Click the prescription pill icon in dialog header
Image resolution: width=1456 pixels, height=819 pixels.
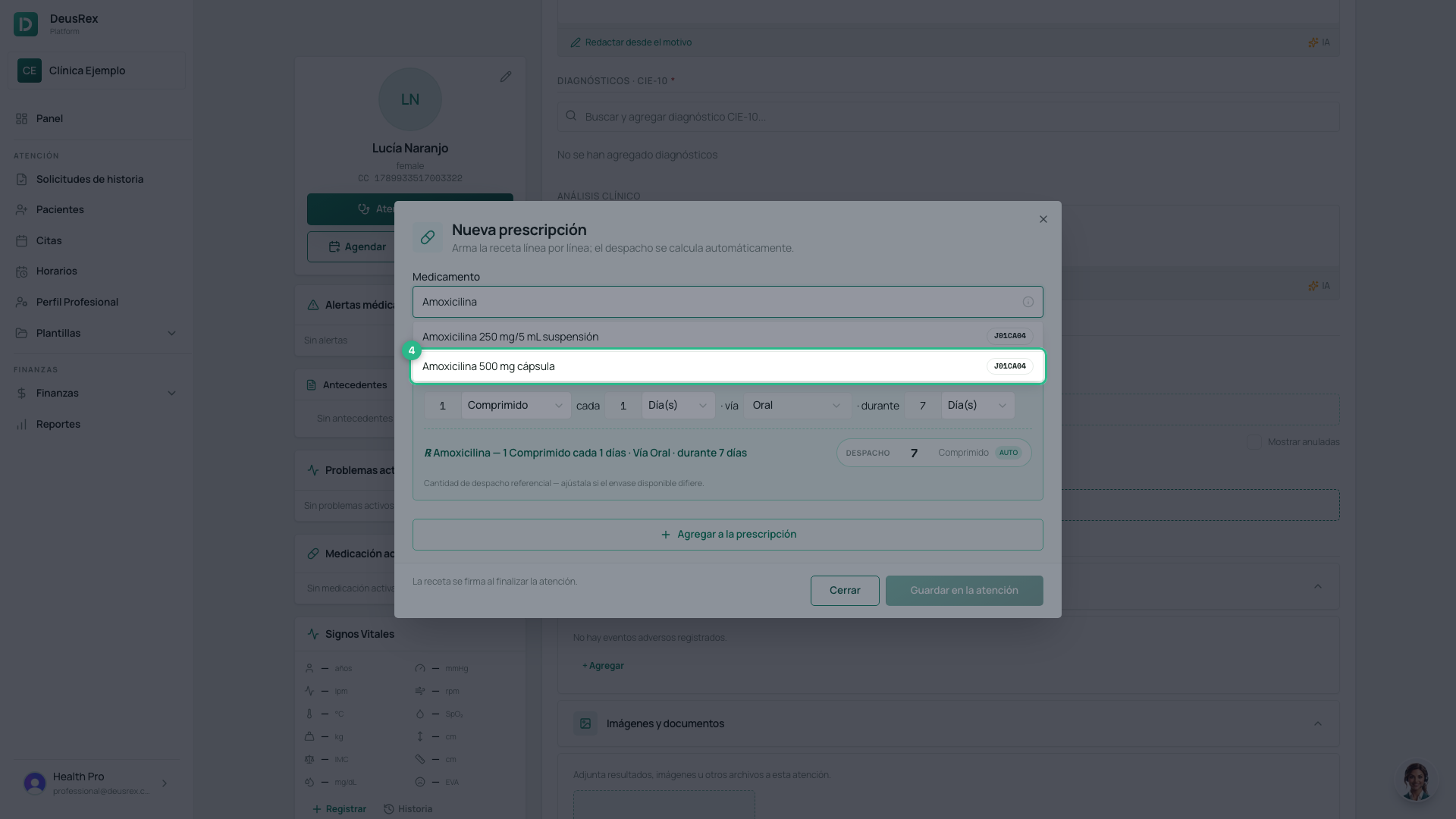pyautogui.click(x=428, y=237)
